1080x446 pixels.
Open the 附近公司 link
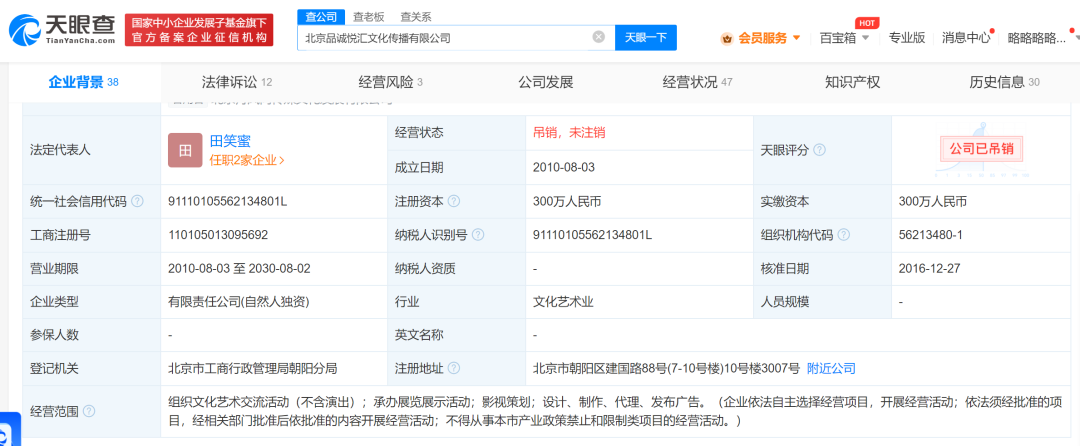(x=831, y=369)
